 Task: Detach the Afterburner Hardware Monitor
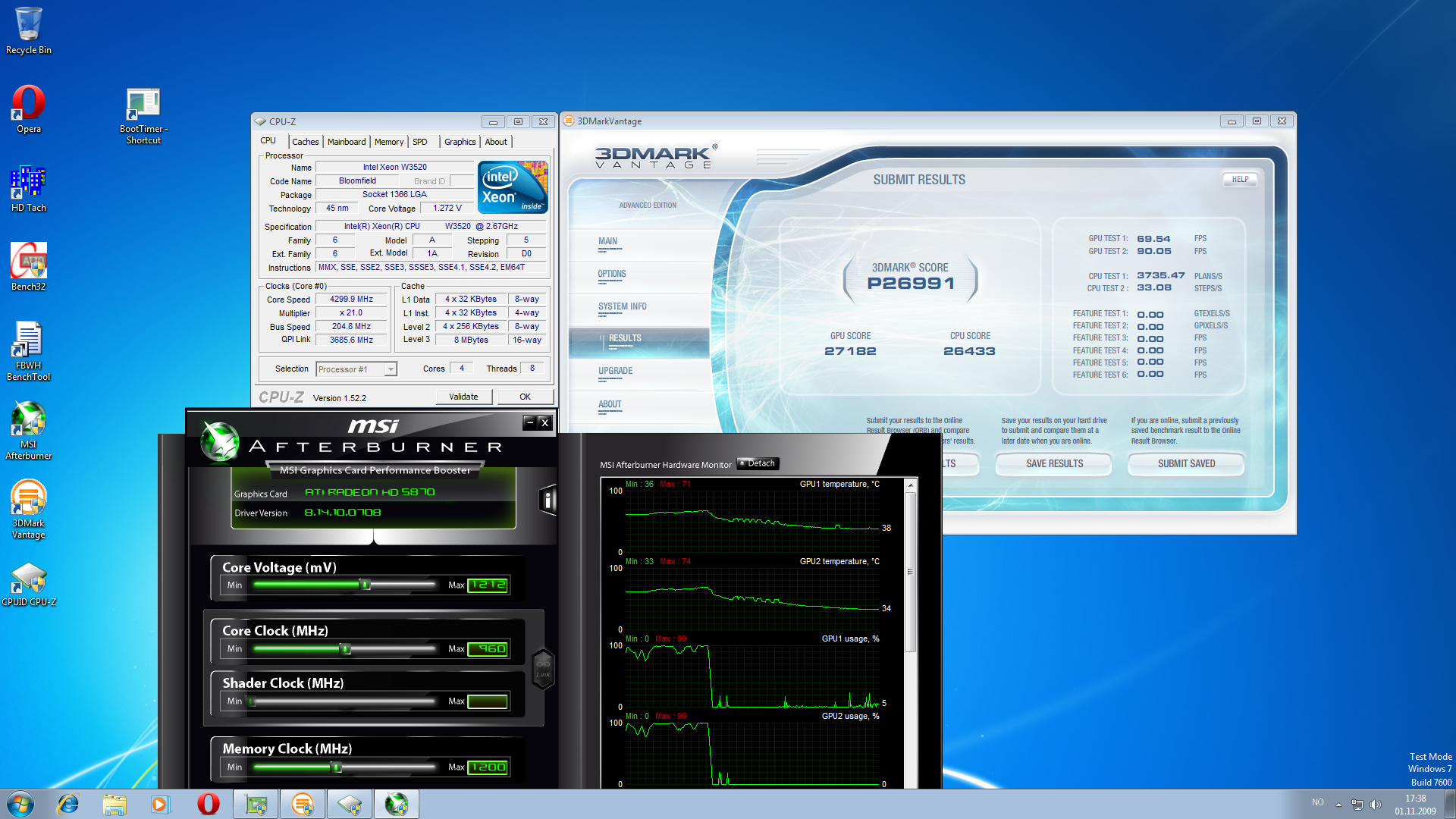[758, 463]
